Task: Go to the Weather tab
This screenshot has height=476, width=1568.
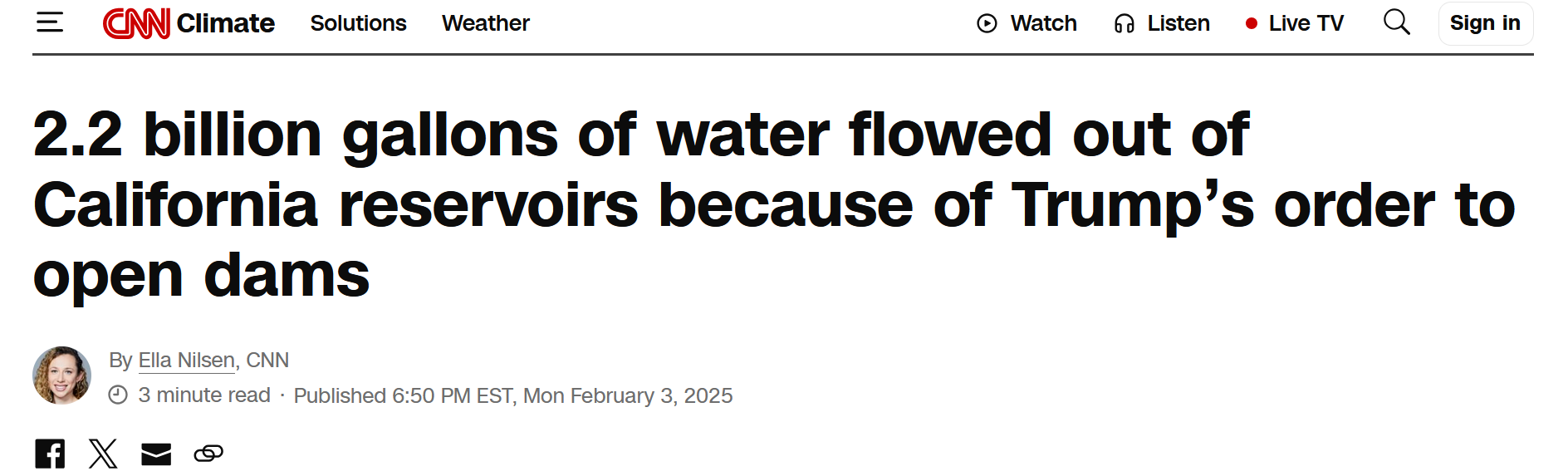Action: click(486, 23)
